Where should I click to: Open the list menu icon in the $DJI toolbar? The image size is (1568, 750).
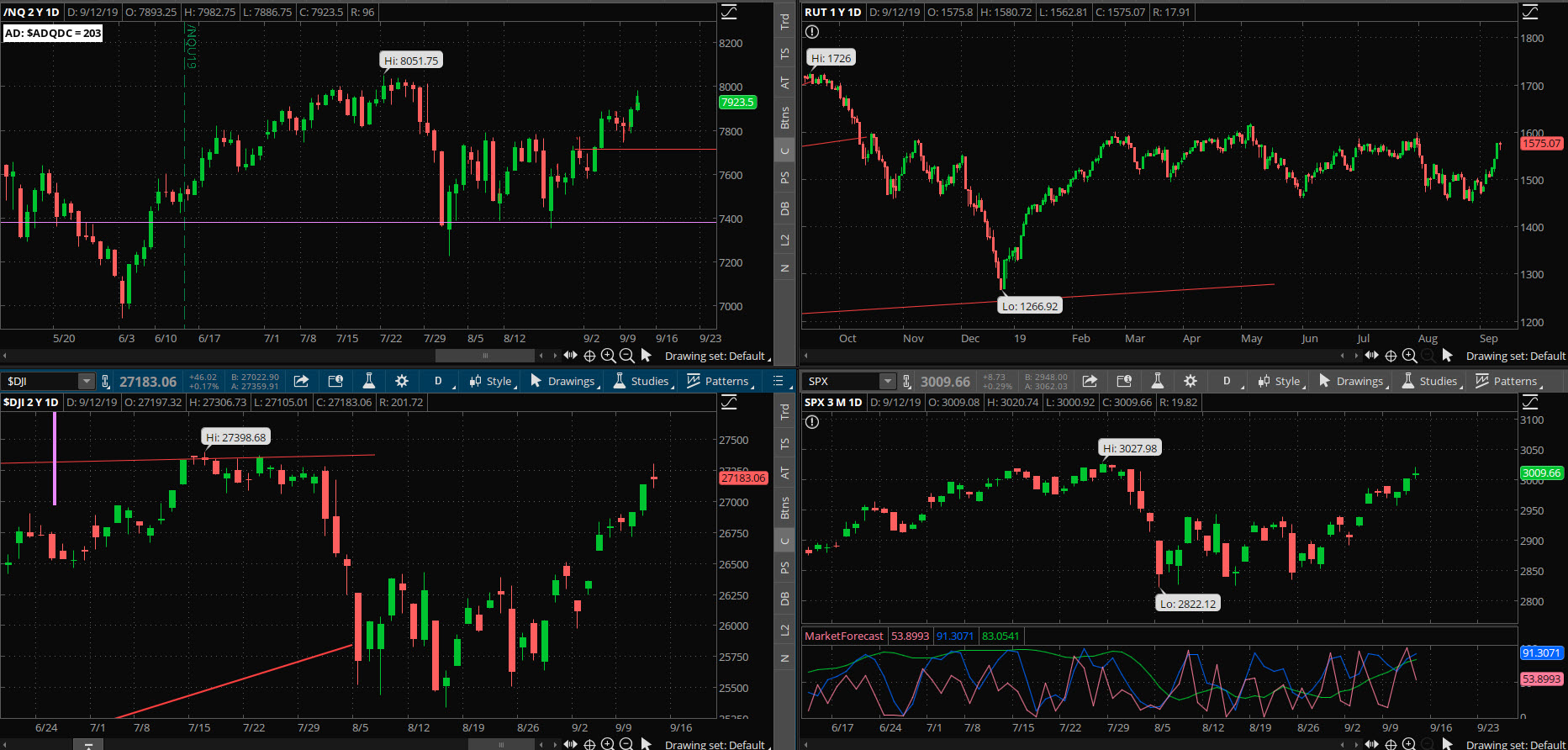pos(779,381)
